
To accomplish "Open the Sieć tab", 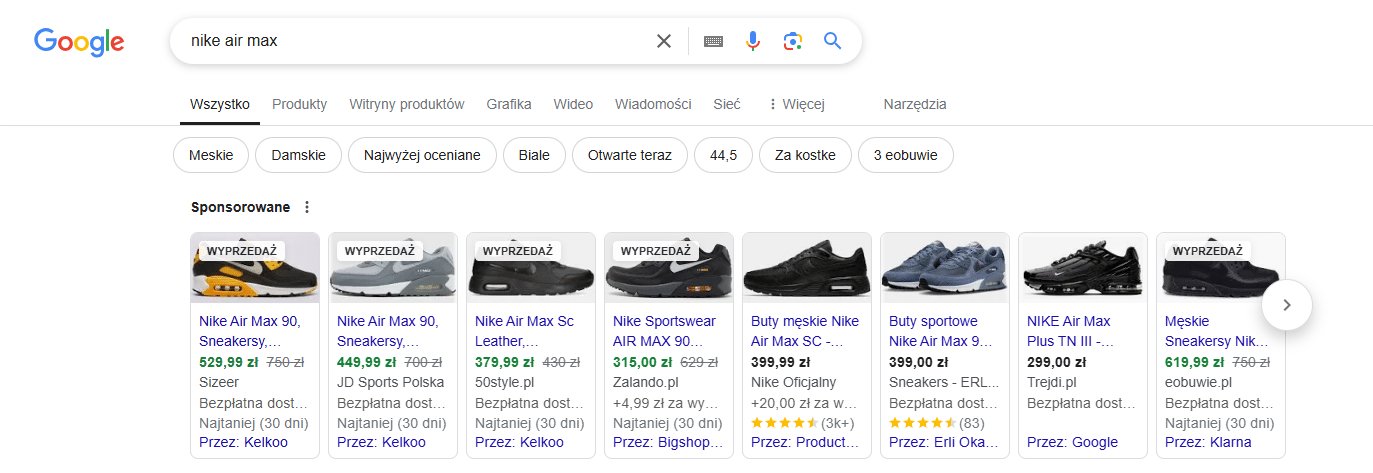I will point(727,104).
